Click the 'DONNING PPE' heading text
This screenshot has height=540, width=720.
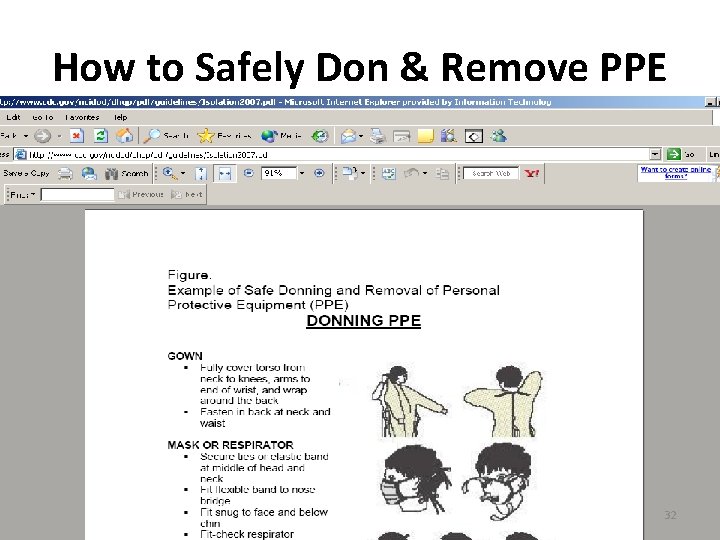click(x=364, y=321)
